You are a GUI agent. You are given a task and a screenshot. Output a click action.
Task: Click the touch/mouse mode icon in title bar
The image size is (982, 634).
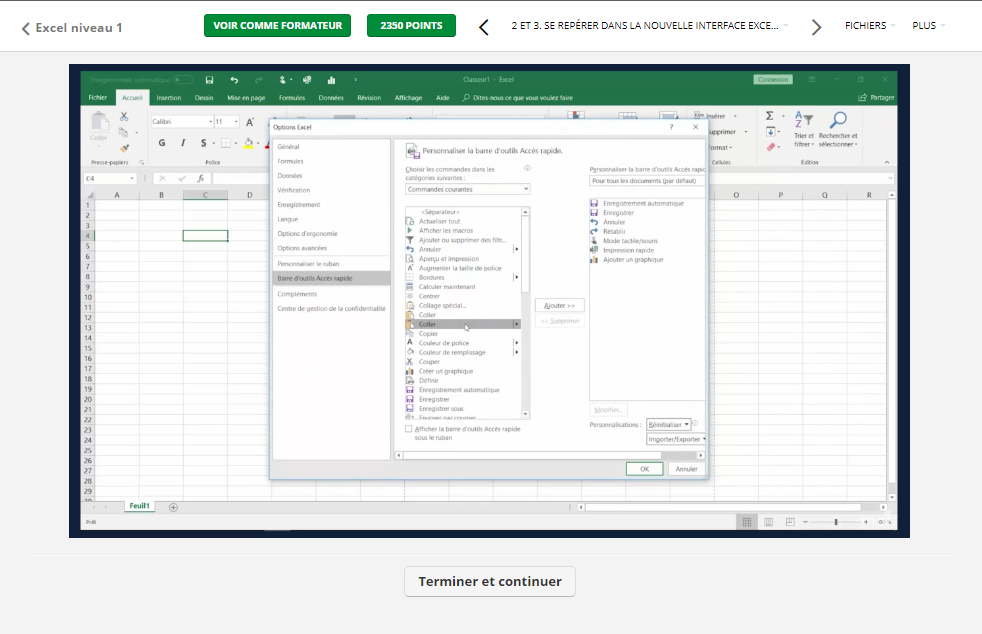pyautogui.click(x=282, y=80)
